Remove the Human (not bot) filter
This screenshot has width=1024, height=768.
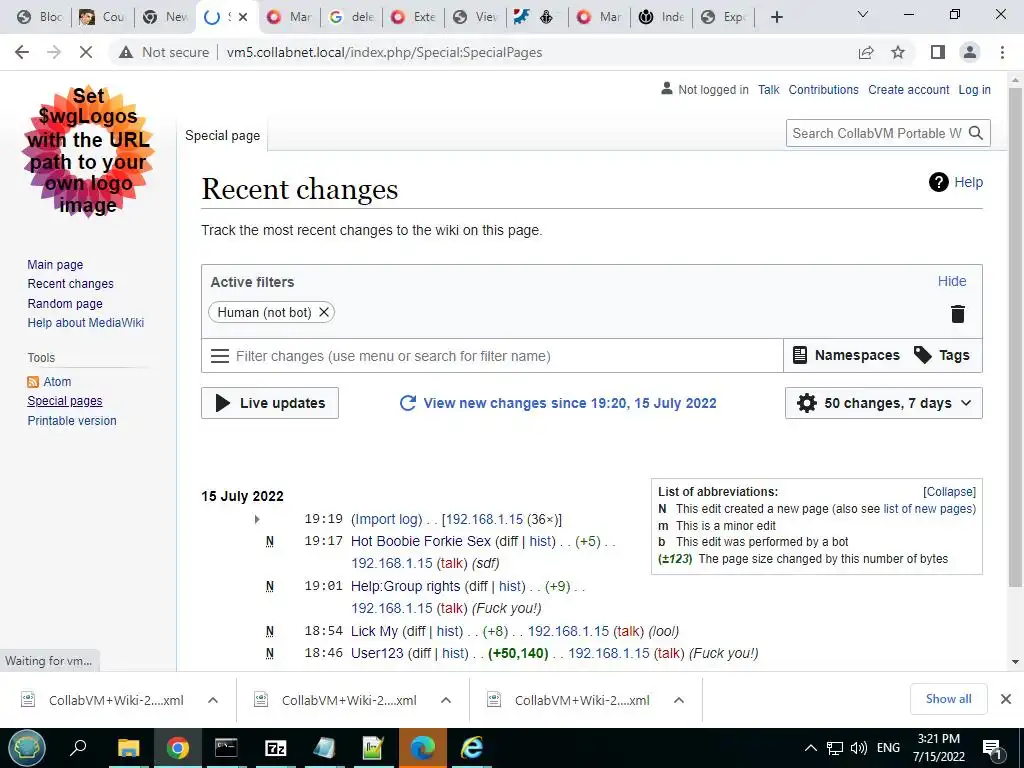[x=323, y=312]
